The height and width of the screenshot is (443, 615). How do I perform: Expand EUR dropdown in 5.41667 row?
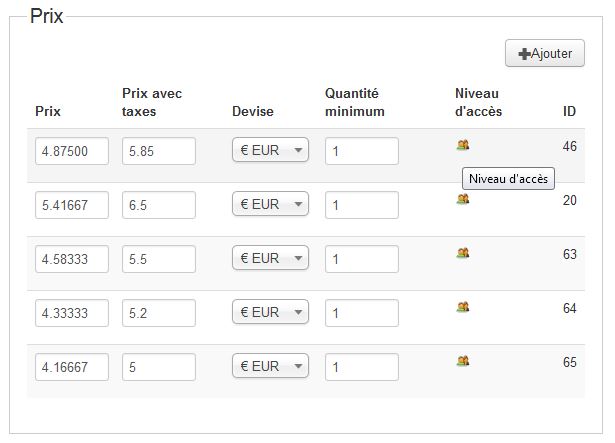click(x=270, y=205)
